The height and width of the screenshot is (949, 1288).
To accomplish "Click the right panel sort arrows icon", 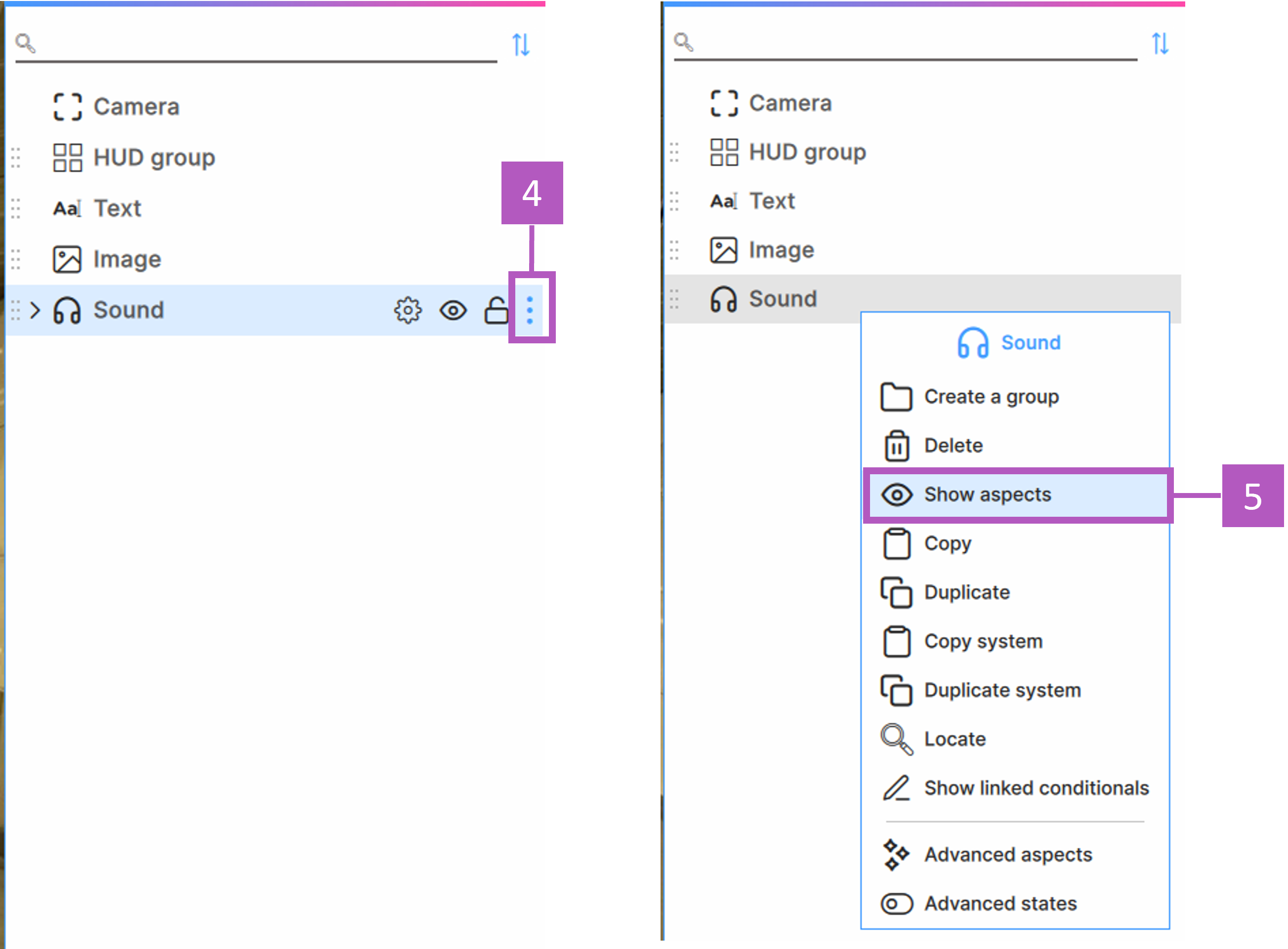I will (x=1160, y=43).
